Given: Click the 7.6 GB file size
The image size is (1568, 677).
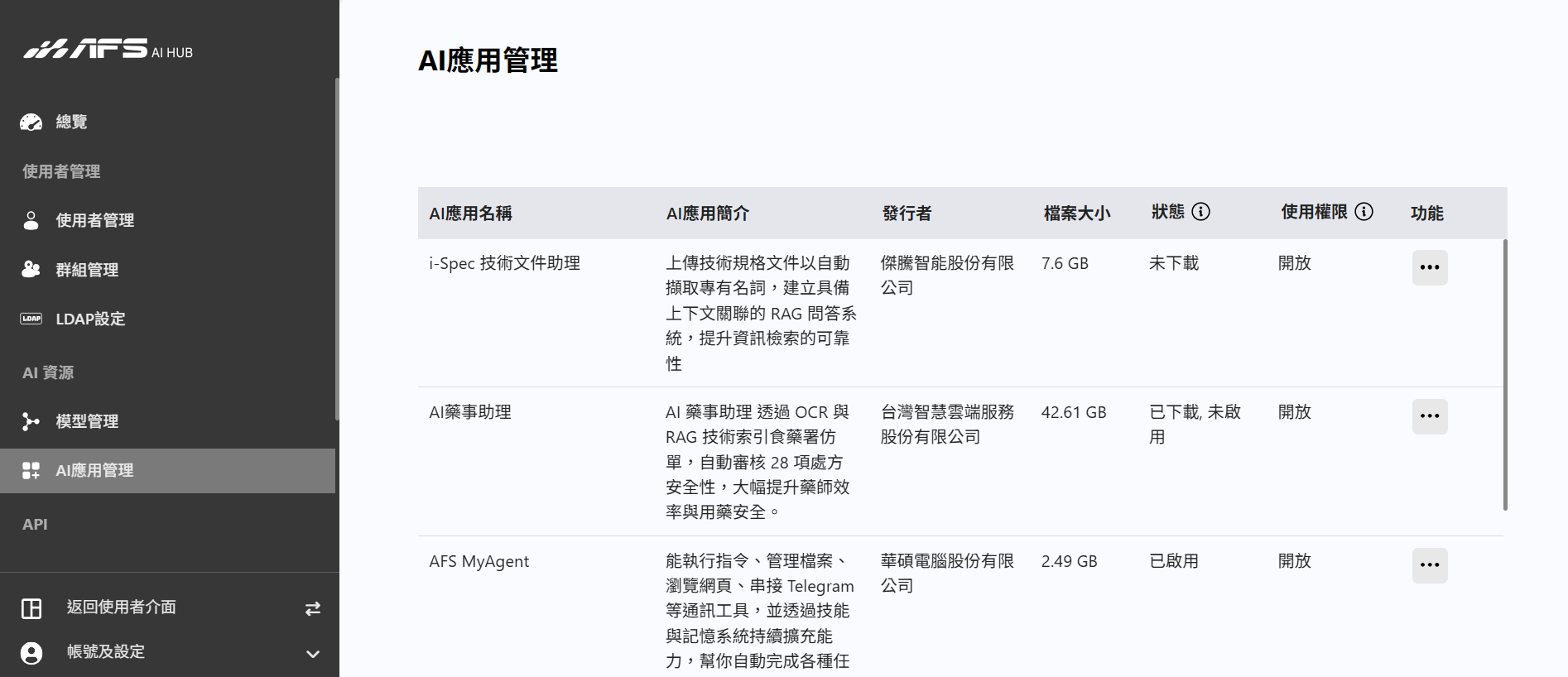Looking at the screenshot, I should pos(1065,263).
